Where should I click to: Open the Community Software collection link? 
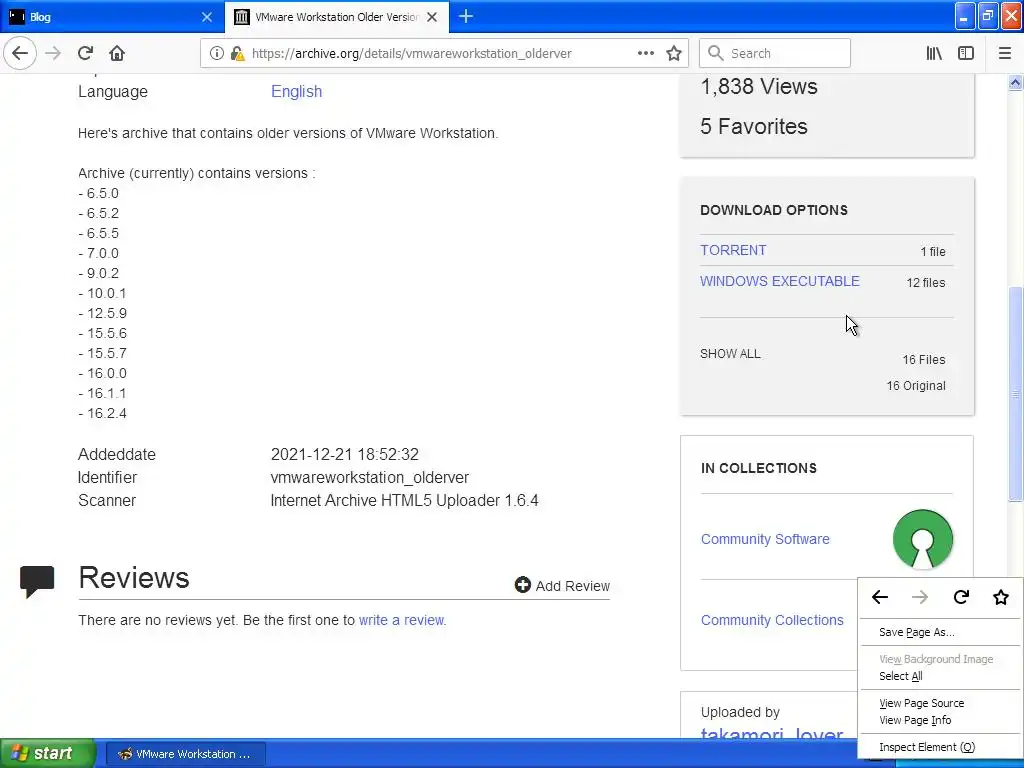765,539
